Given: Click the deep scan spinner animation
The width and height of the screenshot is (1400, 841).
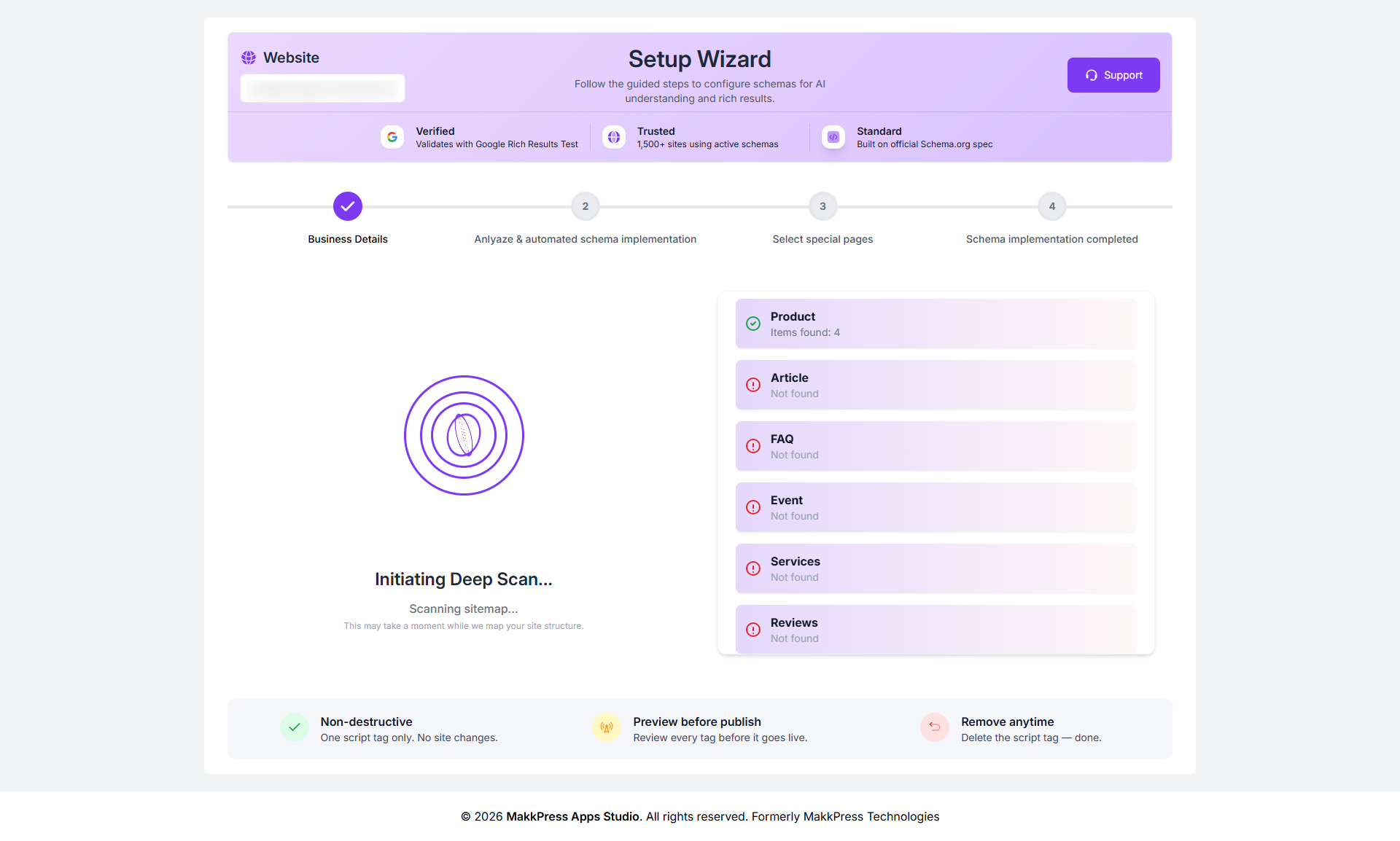Looking at the screenshot, I should click(464, 435).
